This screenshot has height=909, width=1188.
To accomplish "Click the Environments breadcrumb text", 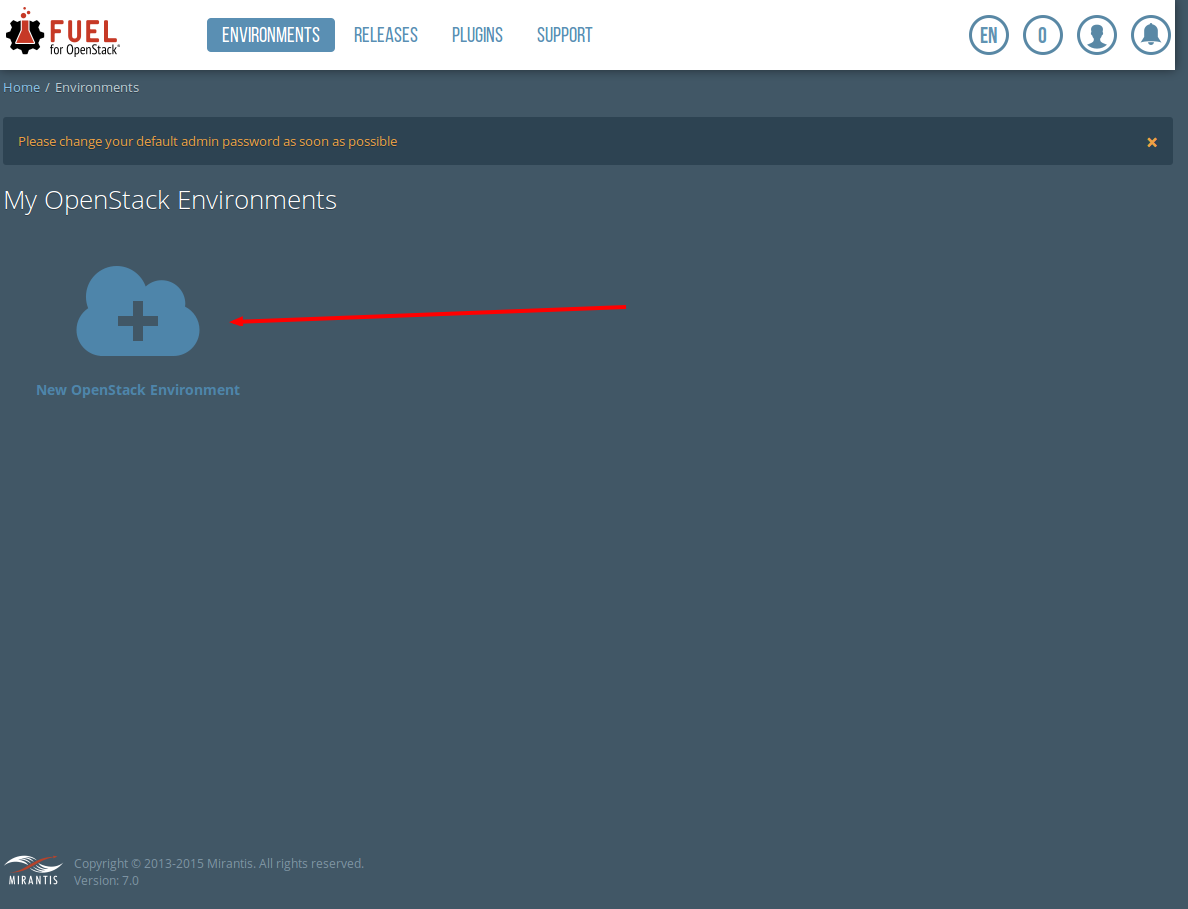I will pyautogui.click(x=97, y=87).
